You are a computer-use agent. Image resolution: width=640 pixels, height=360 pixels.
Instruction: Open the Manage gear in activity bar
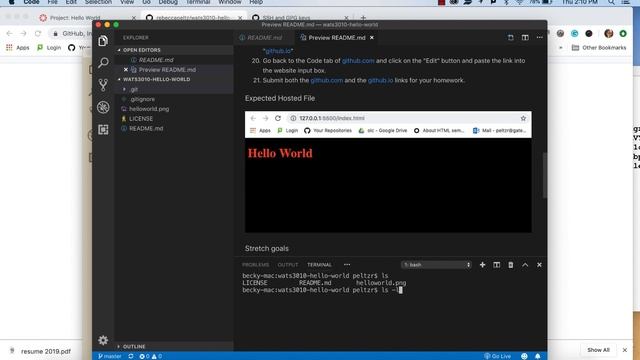[x=103, y=340]
